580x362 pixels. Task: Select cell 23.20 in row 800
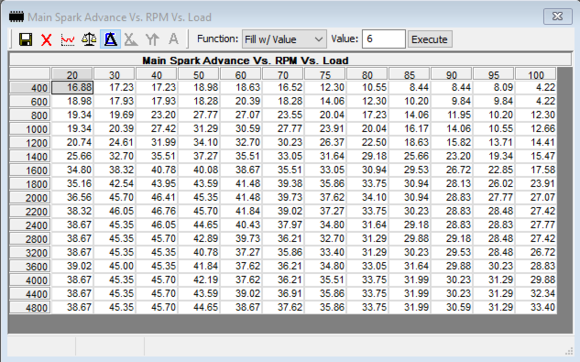[156, 115]
